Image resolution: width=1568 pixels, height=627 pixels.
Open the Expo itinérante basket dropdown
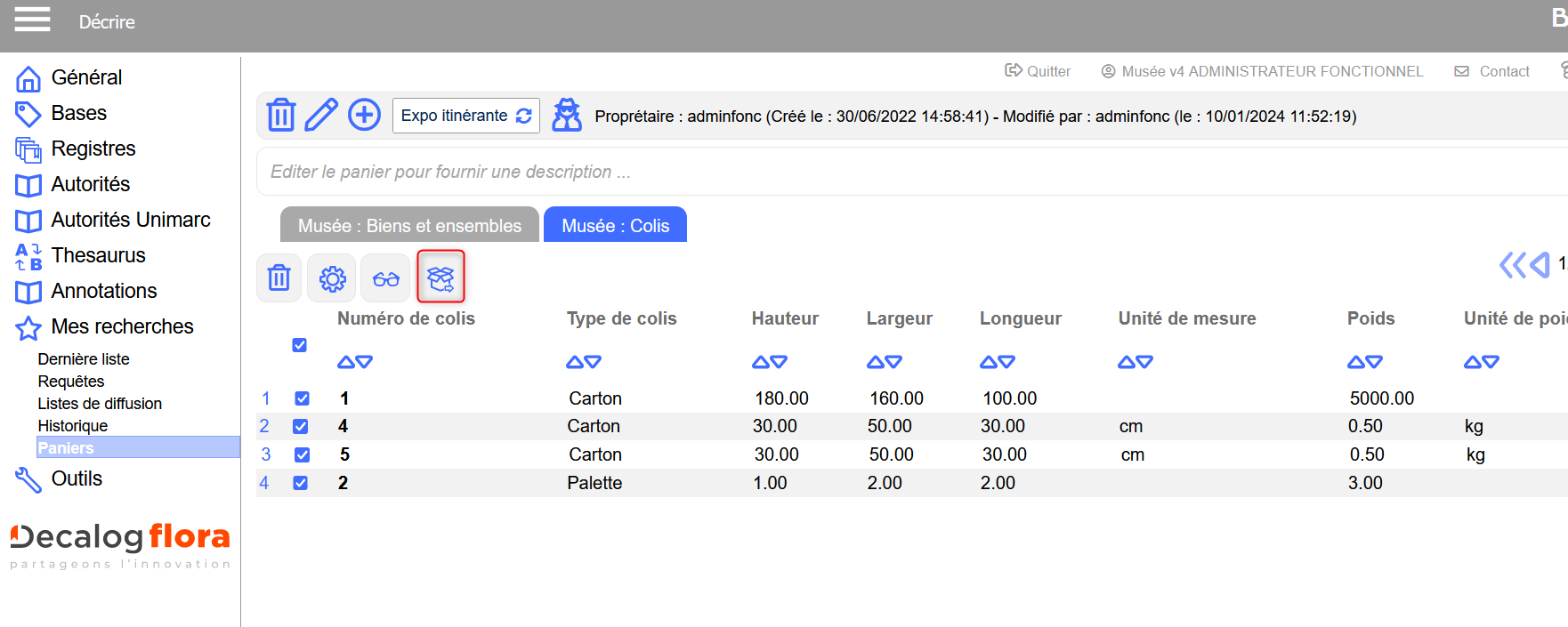465,116
